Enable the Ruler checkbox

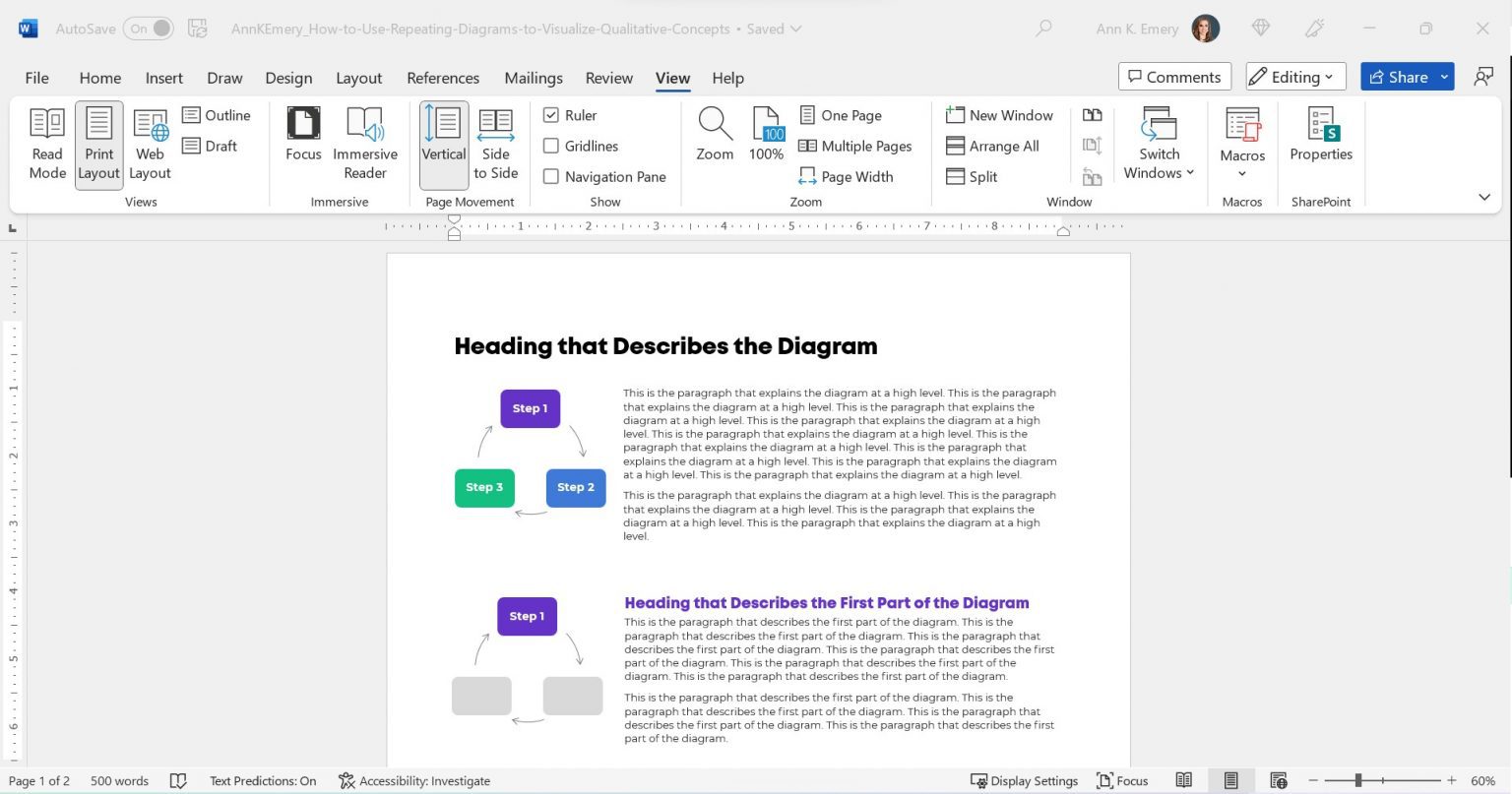[x=551, y=115]
